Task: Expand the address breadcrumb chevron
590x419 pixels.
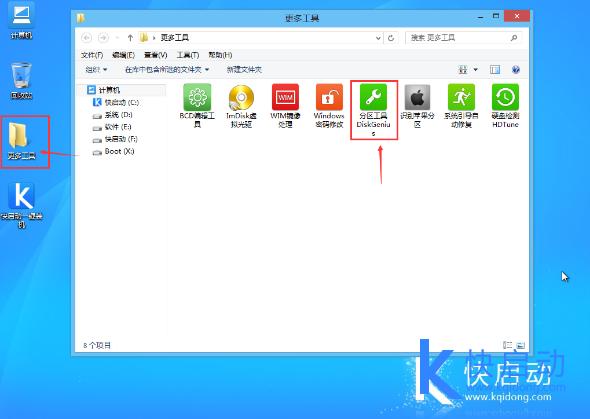Action: click(154, 38)
